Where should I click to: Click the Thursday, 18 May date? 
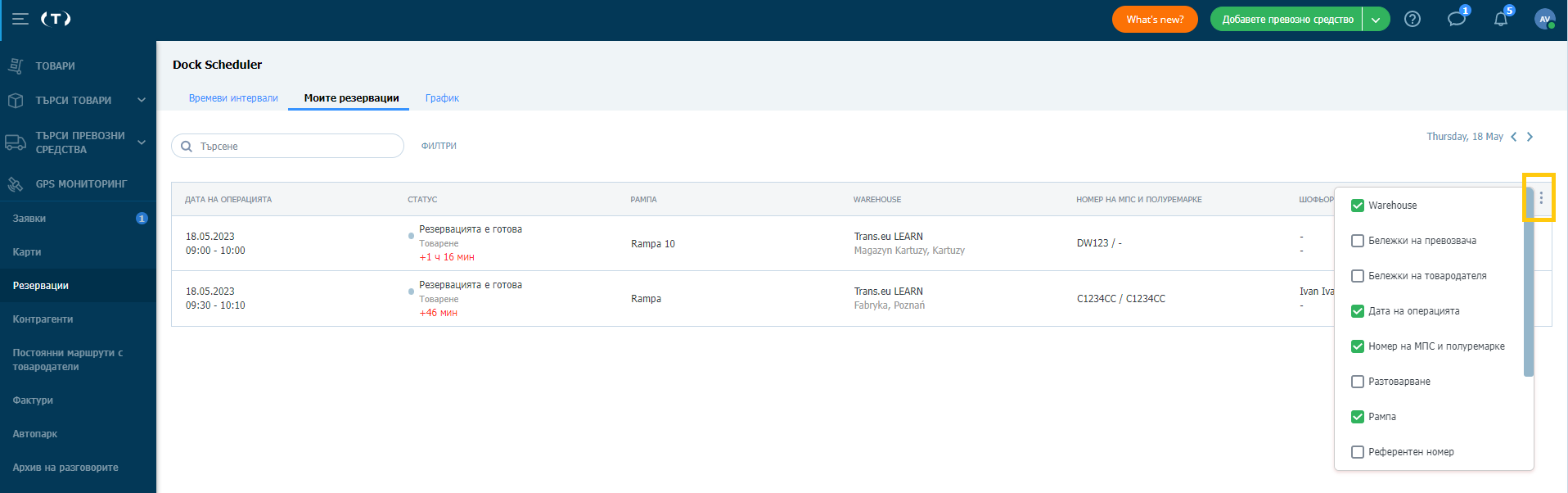1465,137
